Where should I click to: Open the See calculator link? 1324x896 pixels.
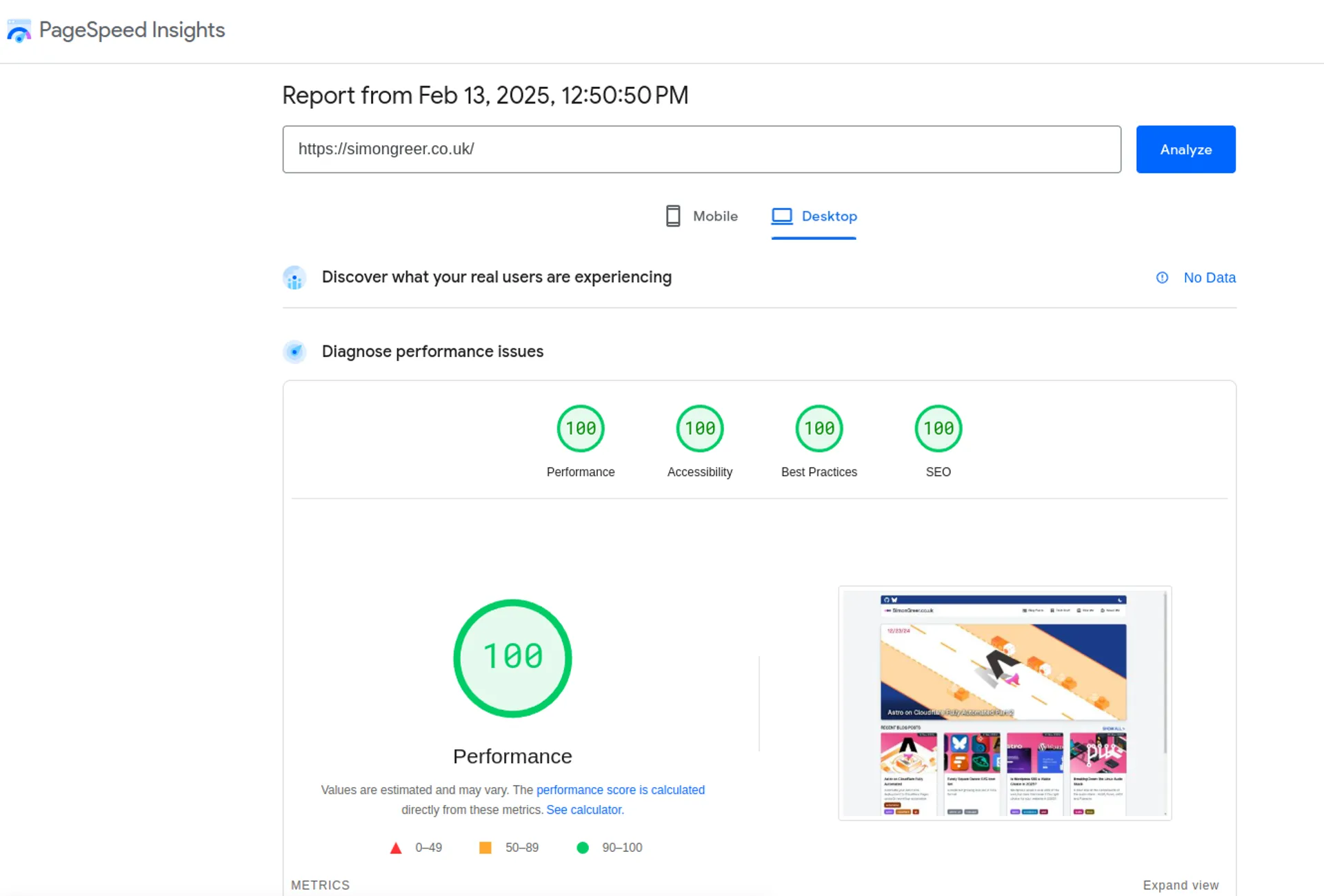click(583, 810)
